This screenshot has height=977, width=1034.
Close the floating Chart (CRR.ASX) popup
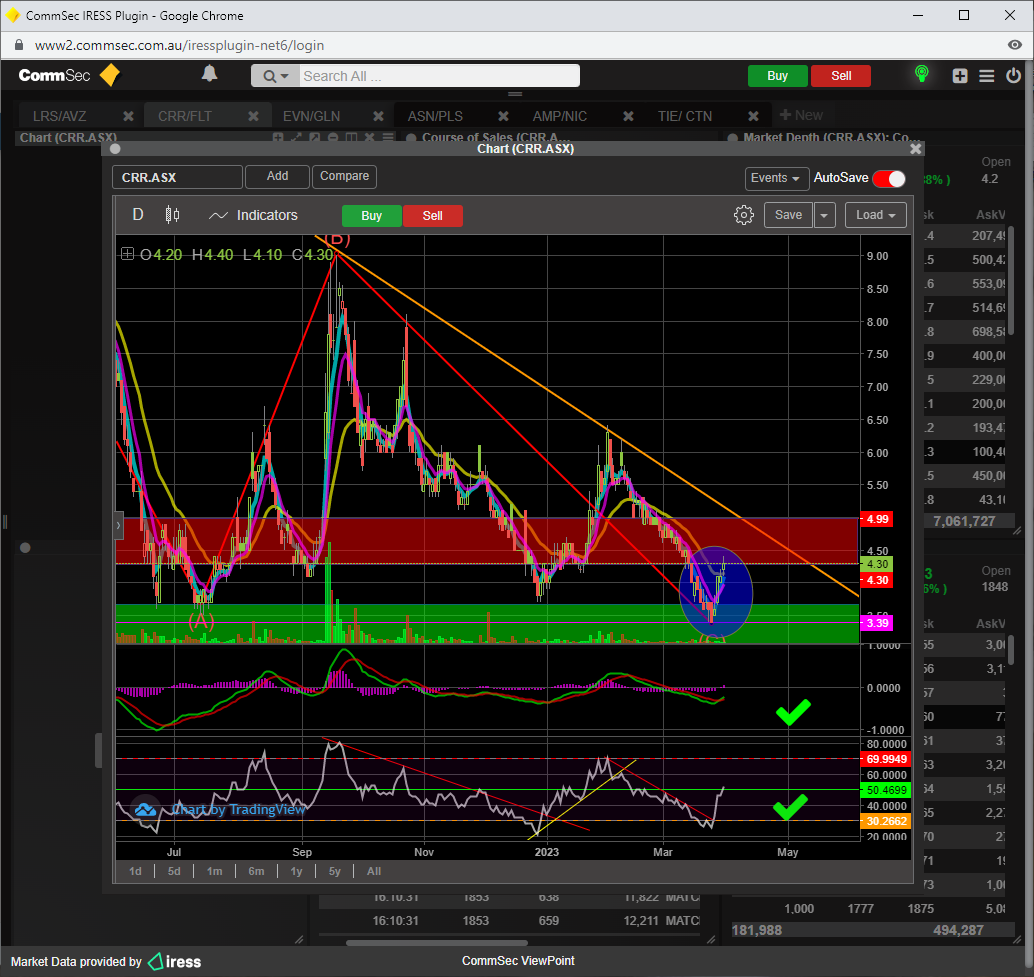(x=915, y=149)
